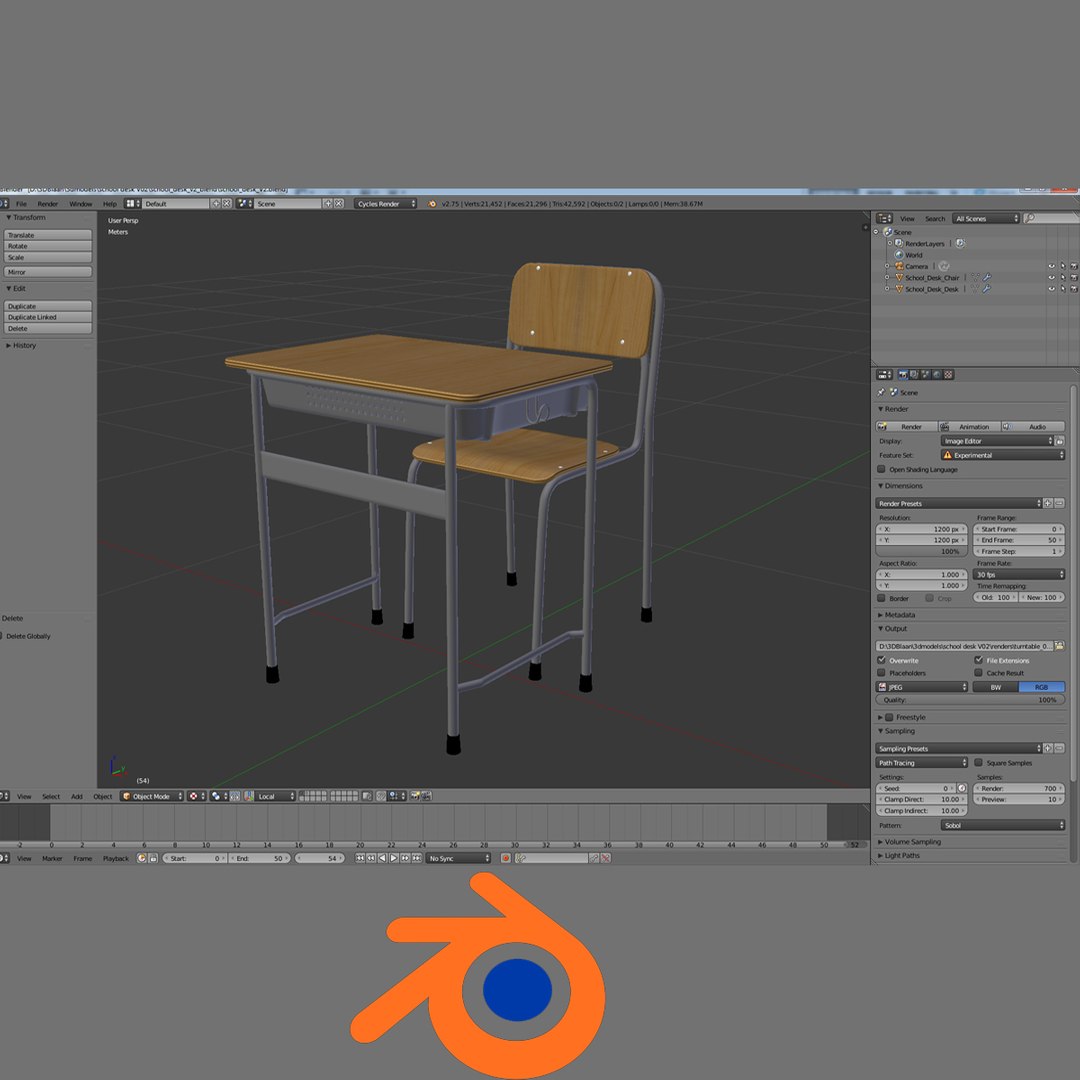This screenshot has height=1080, width=1080.
Task: Enable Open Shading Language checkbox
Action: (x=881, y=469)
